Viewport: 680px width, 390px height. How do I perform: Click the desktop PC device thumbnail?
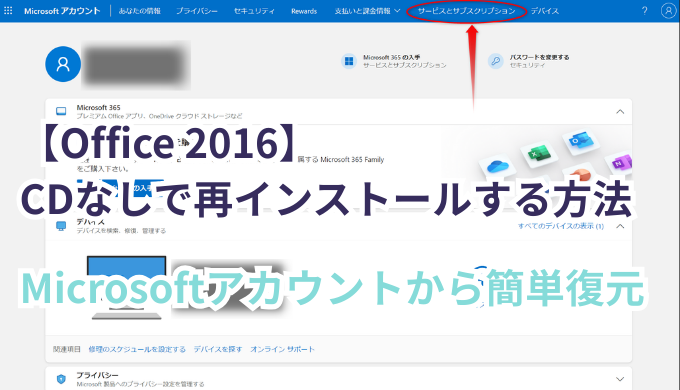coord(127,288)
